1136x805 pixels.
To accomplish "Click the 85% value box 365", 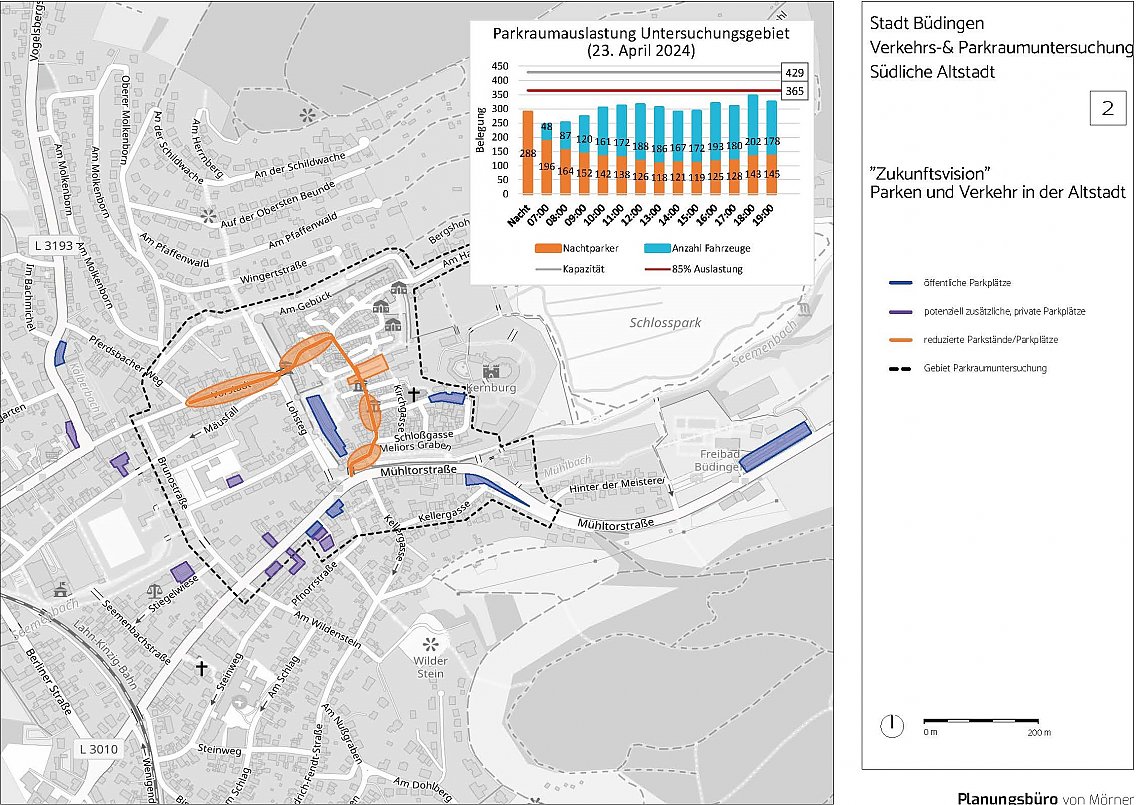I will pyautogui.click(x=795, y=91).
